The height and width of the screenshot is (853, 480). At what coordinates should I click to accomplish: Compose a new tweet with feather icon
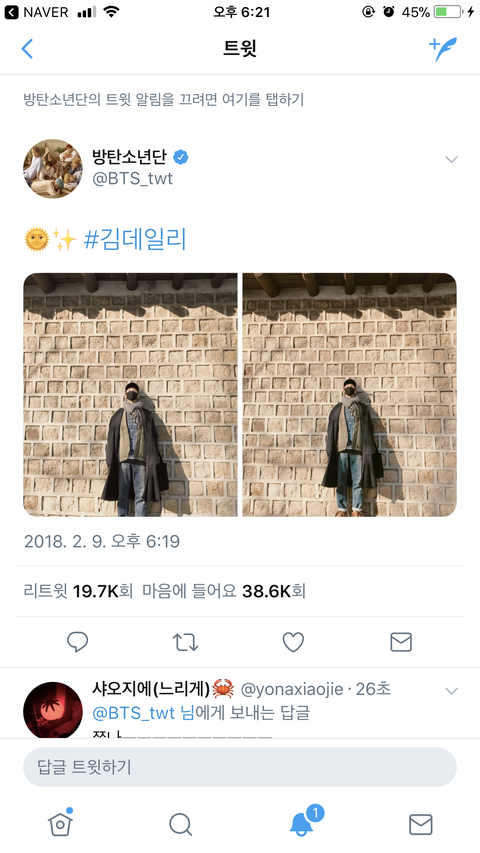pyautogui.click(x=443, y=49)
